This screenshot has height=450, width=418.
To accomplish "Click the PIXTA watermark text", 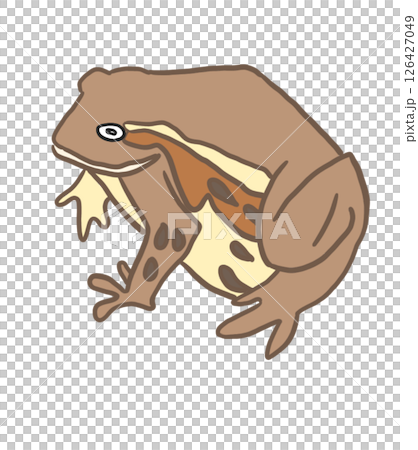I will point(233,226).
